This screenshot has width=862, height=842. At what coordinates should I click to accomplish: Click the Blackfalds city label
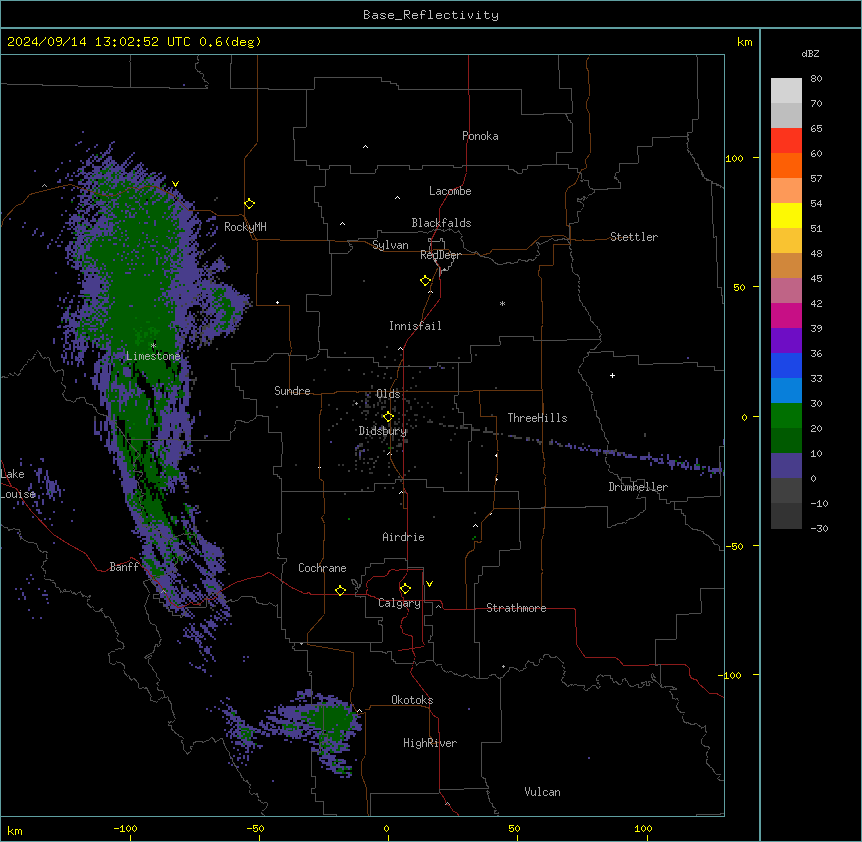pos(441,223)
